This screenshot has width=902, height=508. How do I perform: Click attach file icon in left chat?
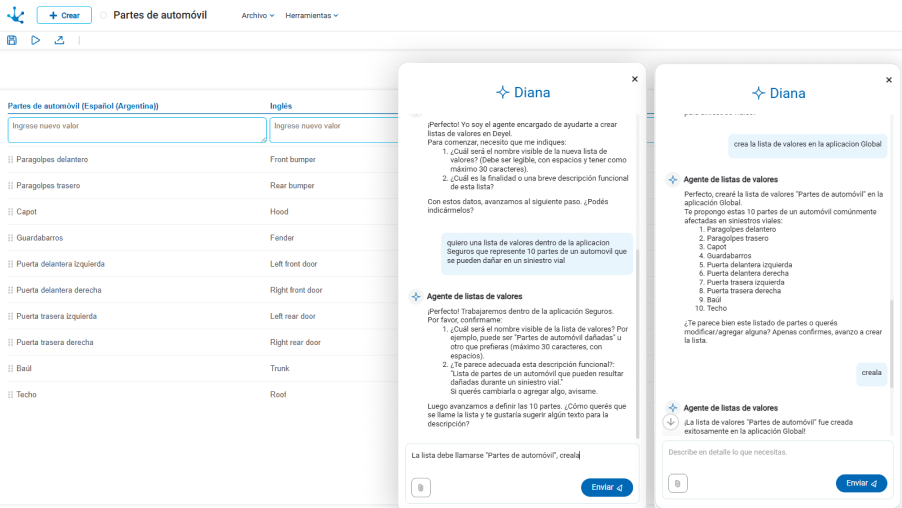421,487
